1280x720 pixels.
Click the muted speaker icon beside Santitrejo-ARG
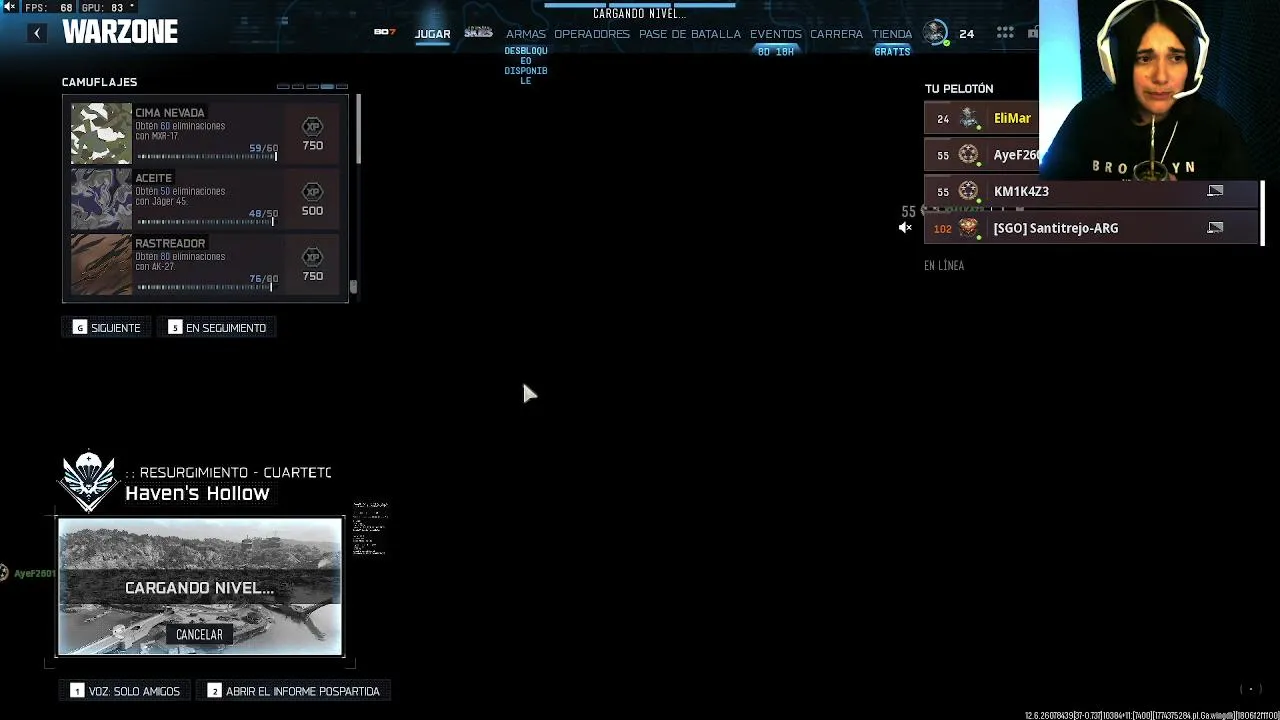pyautogui.click(x=905, y=228)
